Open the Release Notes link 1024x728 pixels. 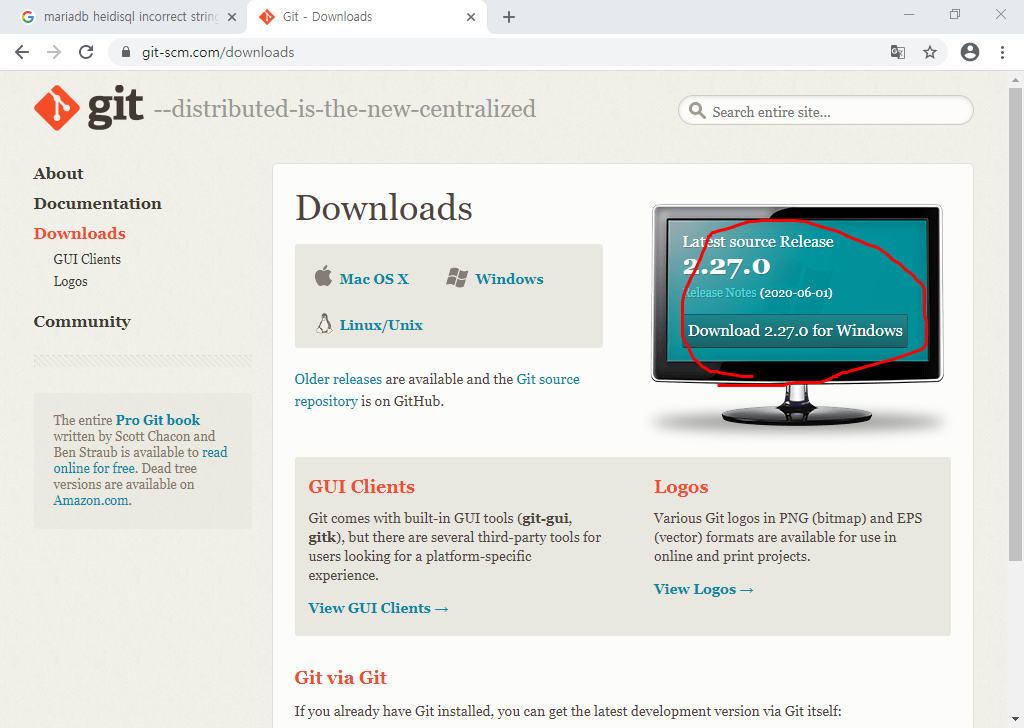point(720,293)
